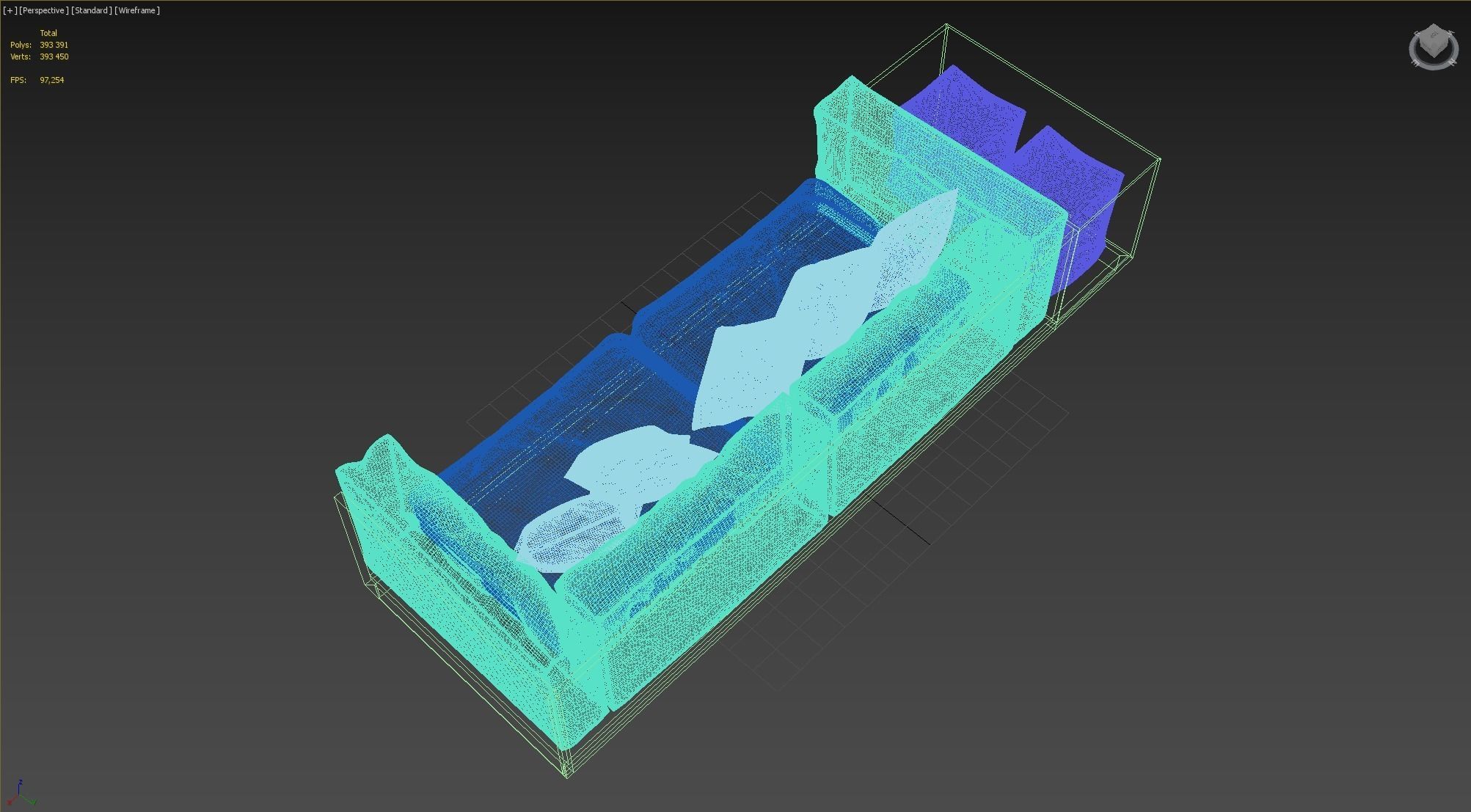Image resolution: width=1471 pixels, height=812 pixels.
Task: Click the FPS readout value
Action: tap(51, 80)
